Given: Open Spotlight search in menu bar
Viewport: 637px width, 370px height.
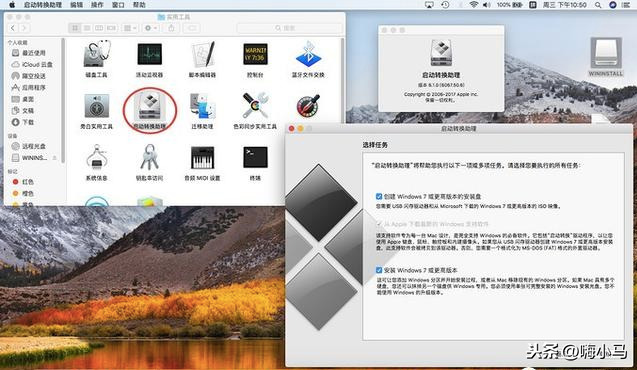Looking at the screenshot, I should 598,5.
